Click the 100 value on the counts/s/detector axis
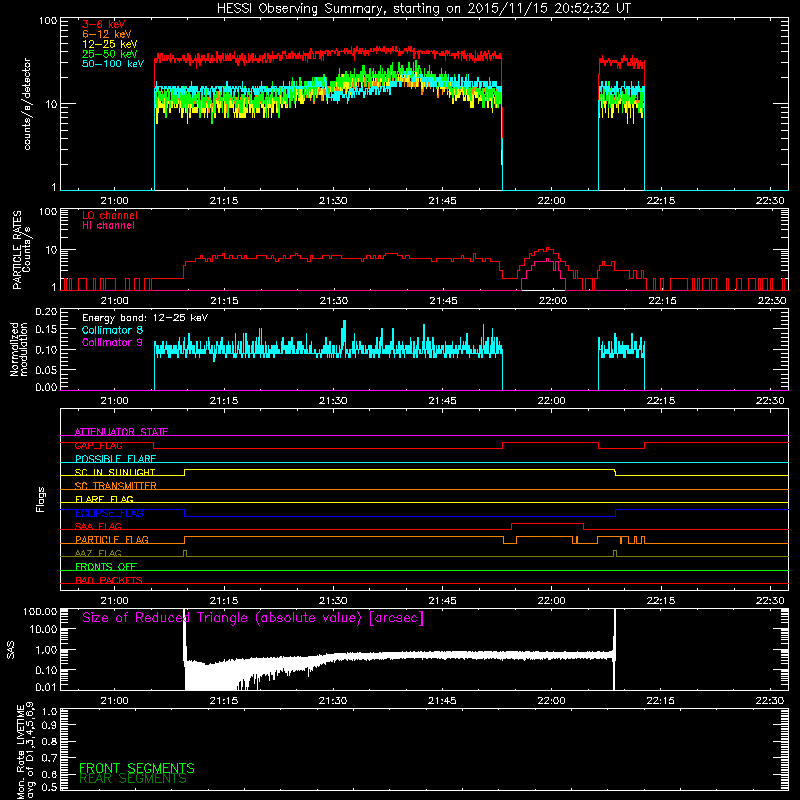This screenshot has height=800, width=800. (x=48, y=21)
